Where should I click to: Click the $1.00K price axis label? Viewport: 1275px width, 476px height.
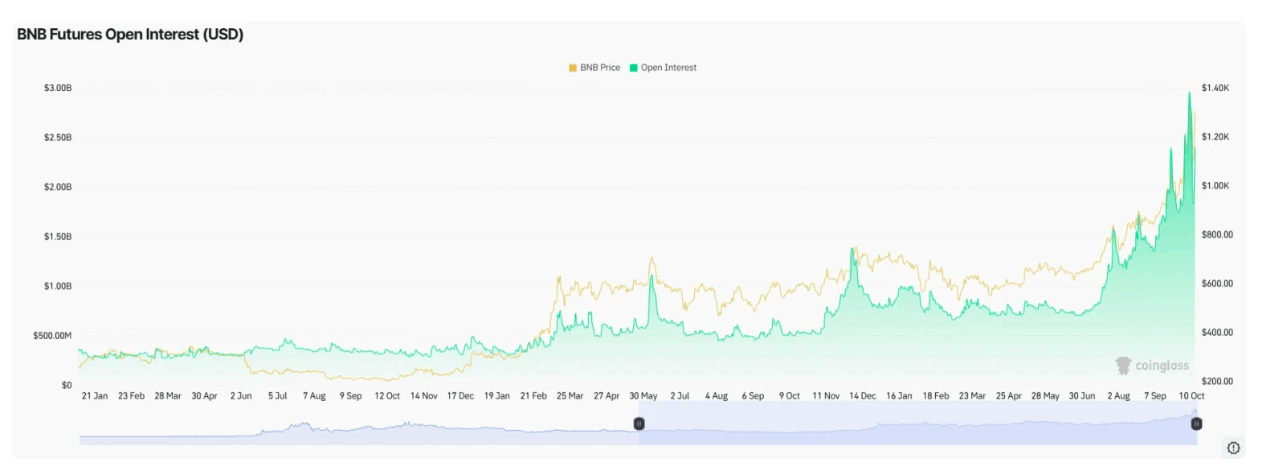1216,186
